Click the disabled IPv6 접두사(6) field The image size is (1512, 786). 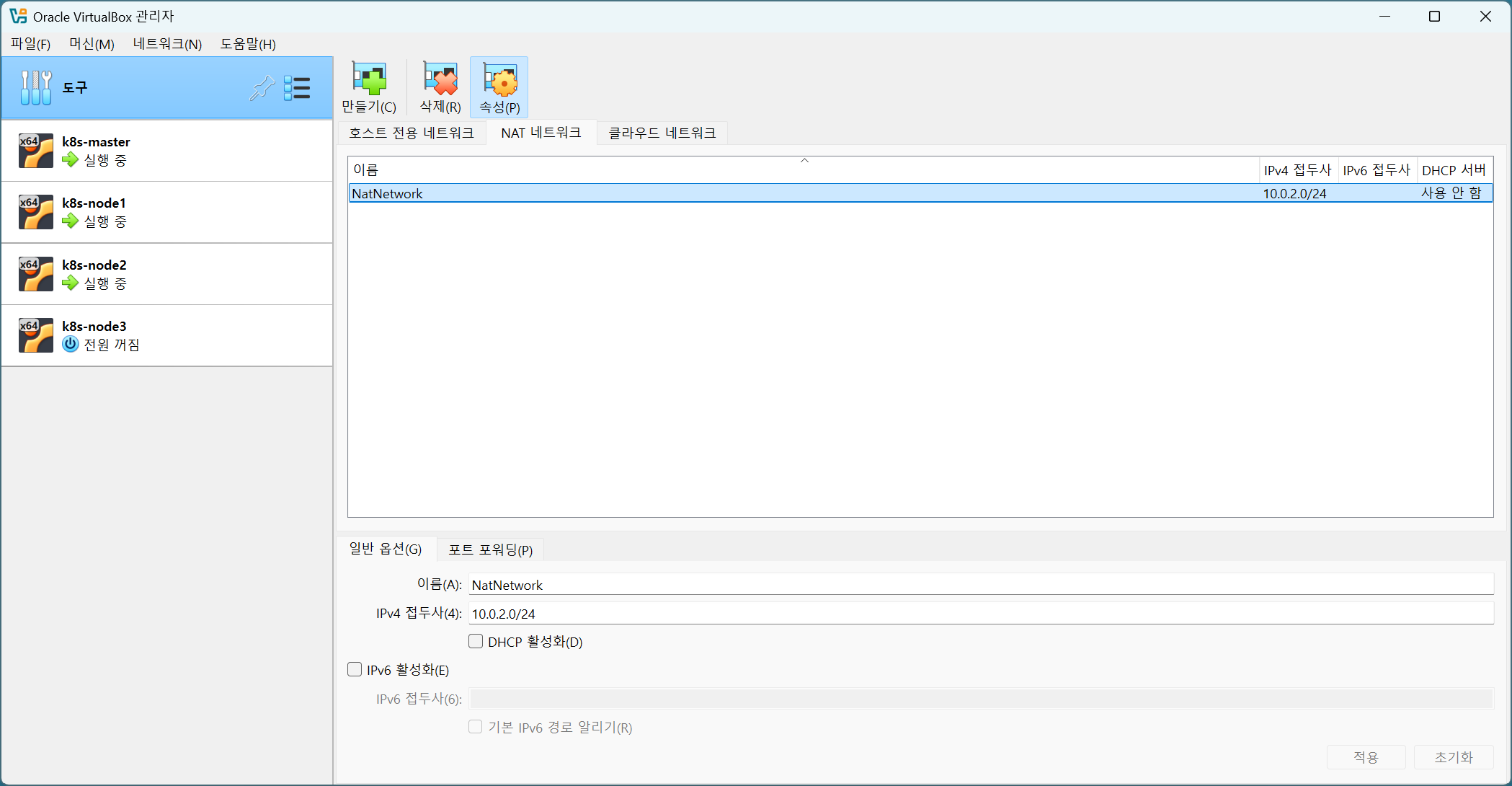click(981, 699)
